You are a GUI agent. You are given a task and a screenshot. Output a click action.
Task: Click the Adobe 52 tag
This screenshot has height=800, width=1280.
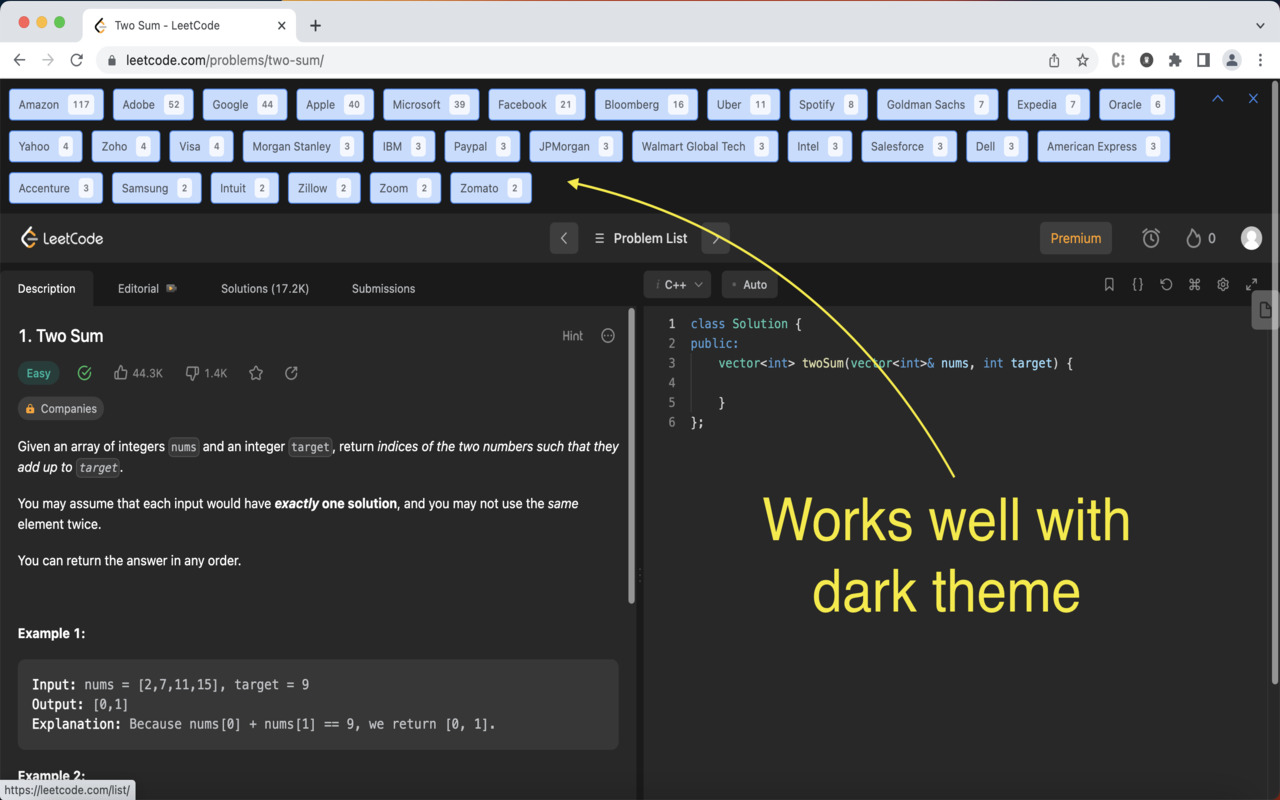coord(152,104)
